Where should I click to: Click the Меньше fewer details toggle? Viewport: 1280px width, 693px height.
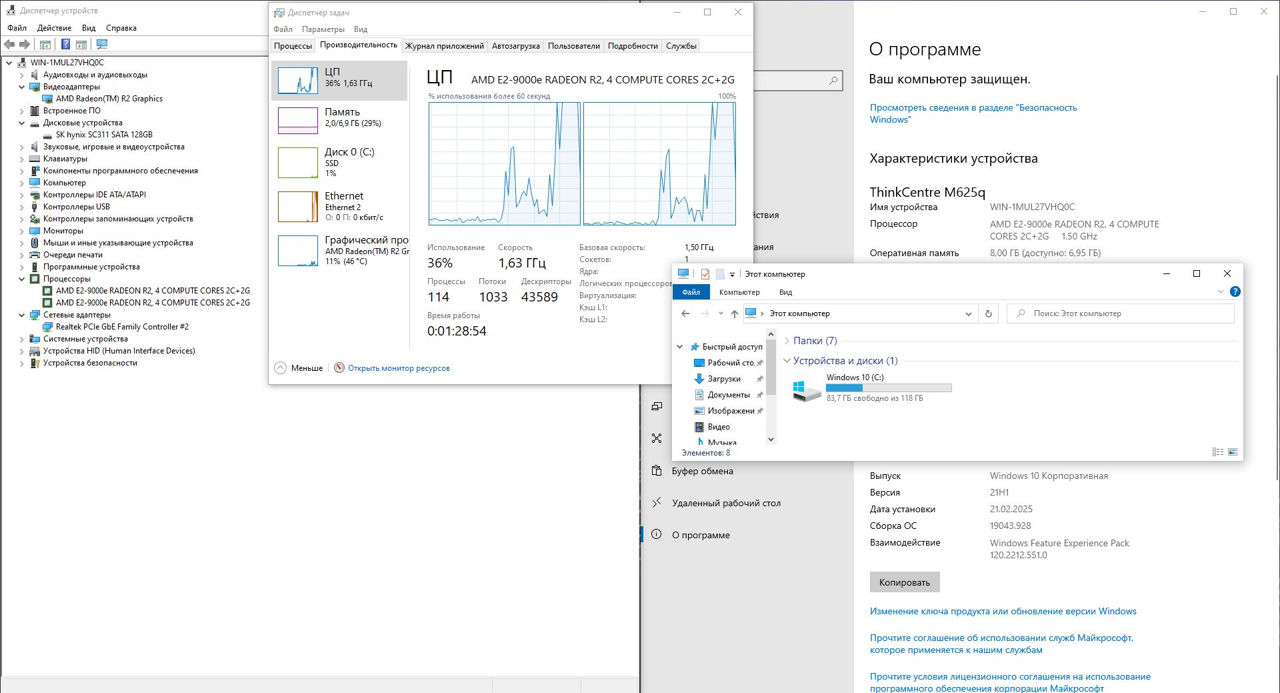pos(298,368)
